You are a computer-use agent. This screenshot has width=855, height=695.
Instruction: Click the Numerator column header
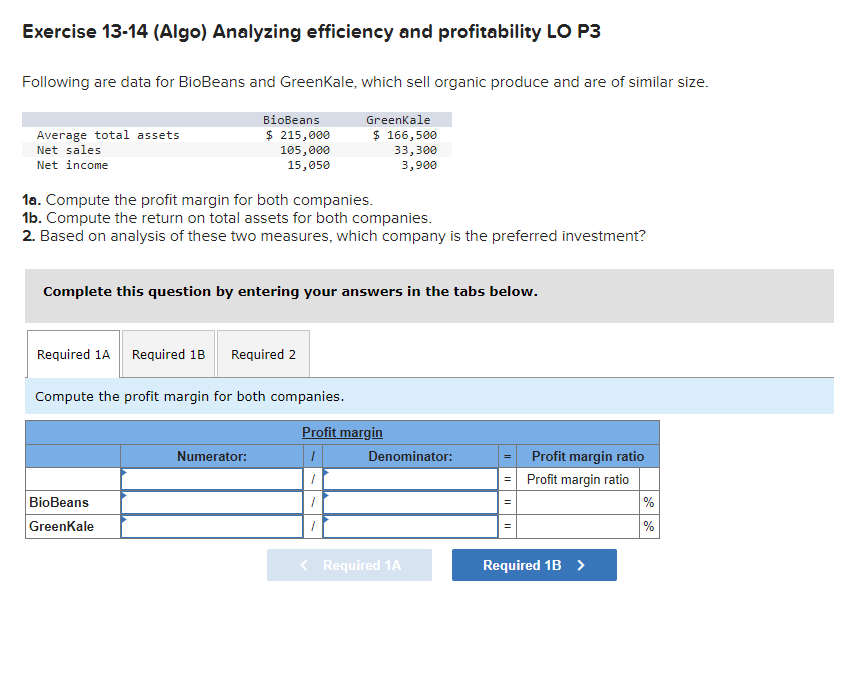210,455
